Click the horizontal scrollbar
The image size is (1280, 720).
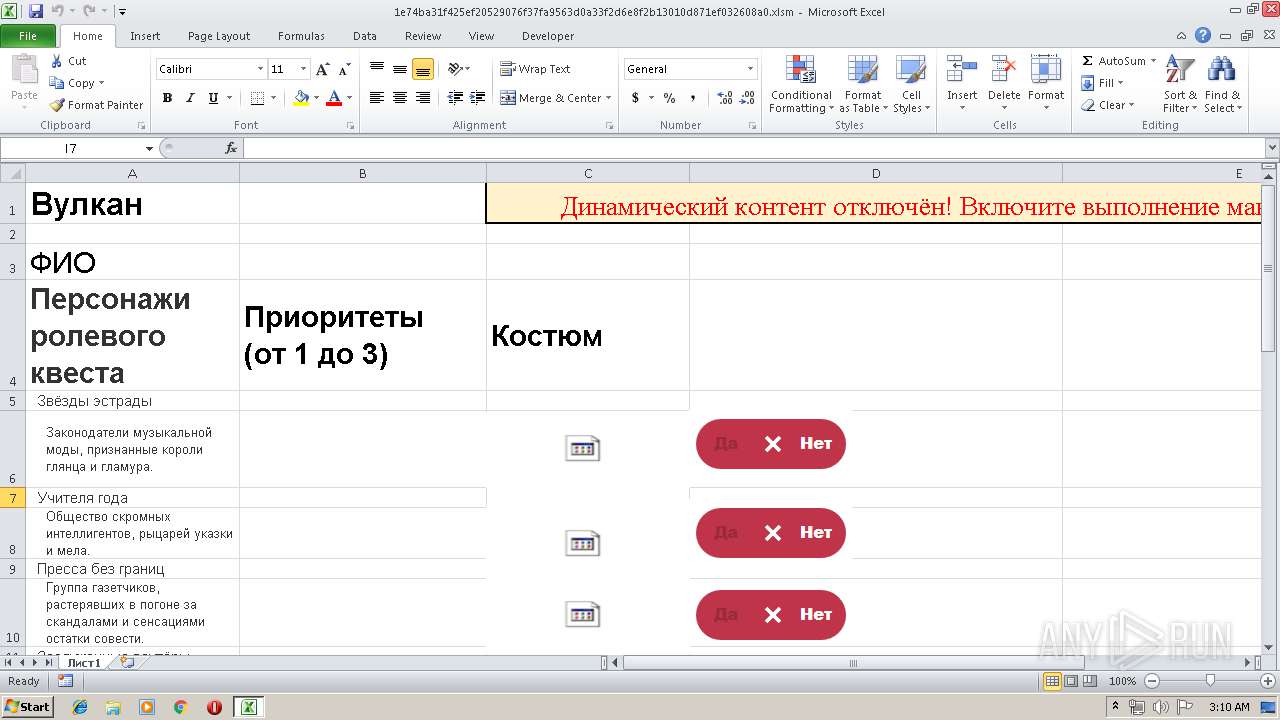click(x=853, y=662)
